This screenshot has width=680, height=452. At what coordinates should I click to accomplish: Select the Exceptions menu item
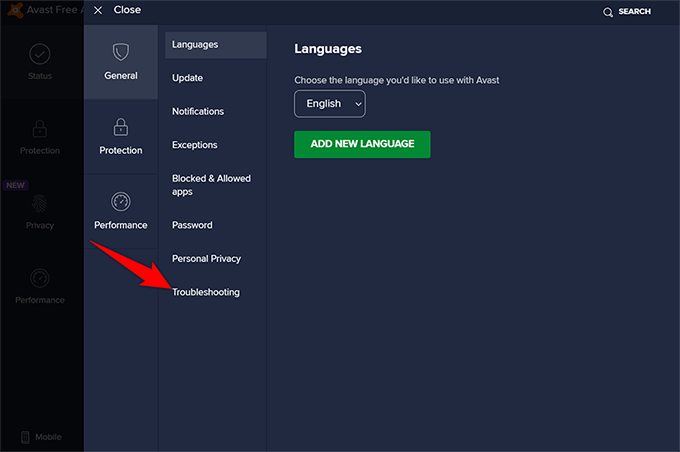click(x=195, y=145)
